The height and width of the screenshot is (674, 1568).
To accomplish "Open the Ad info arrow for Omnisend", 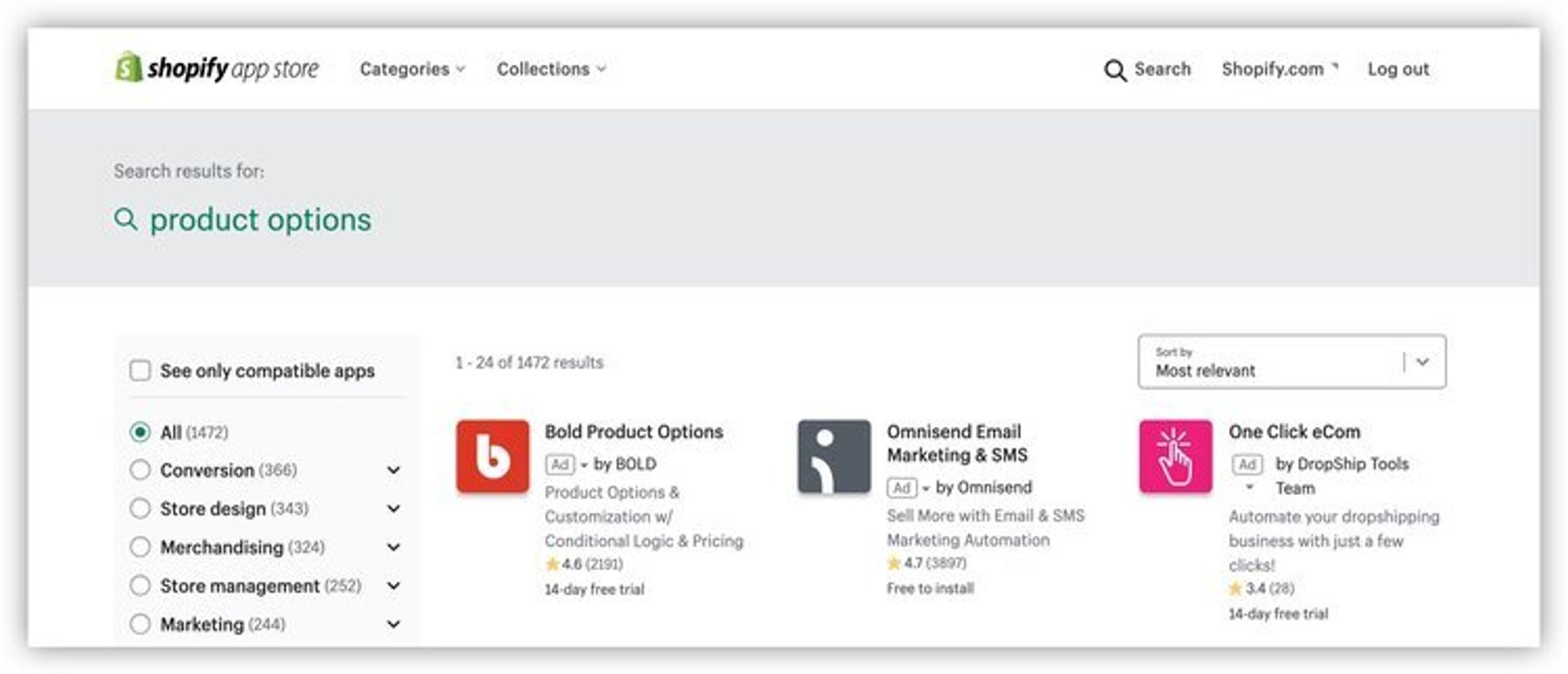I will 926,489.
